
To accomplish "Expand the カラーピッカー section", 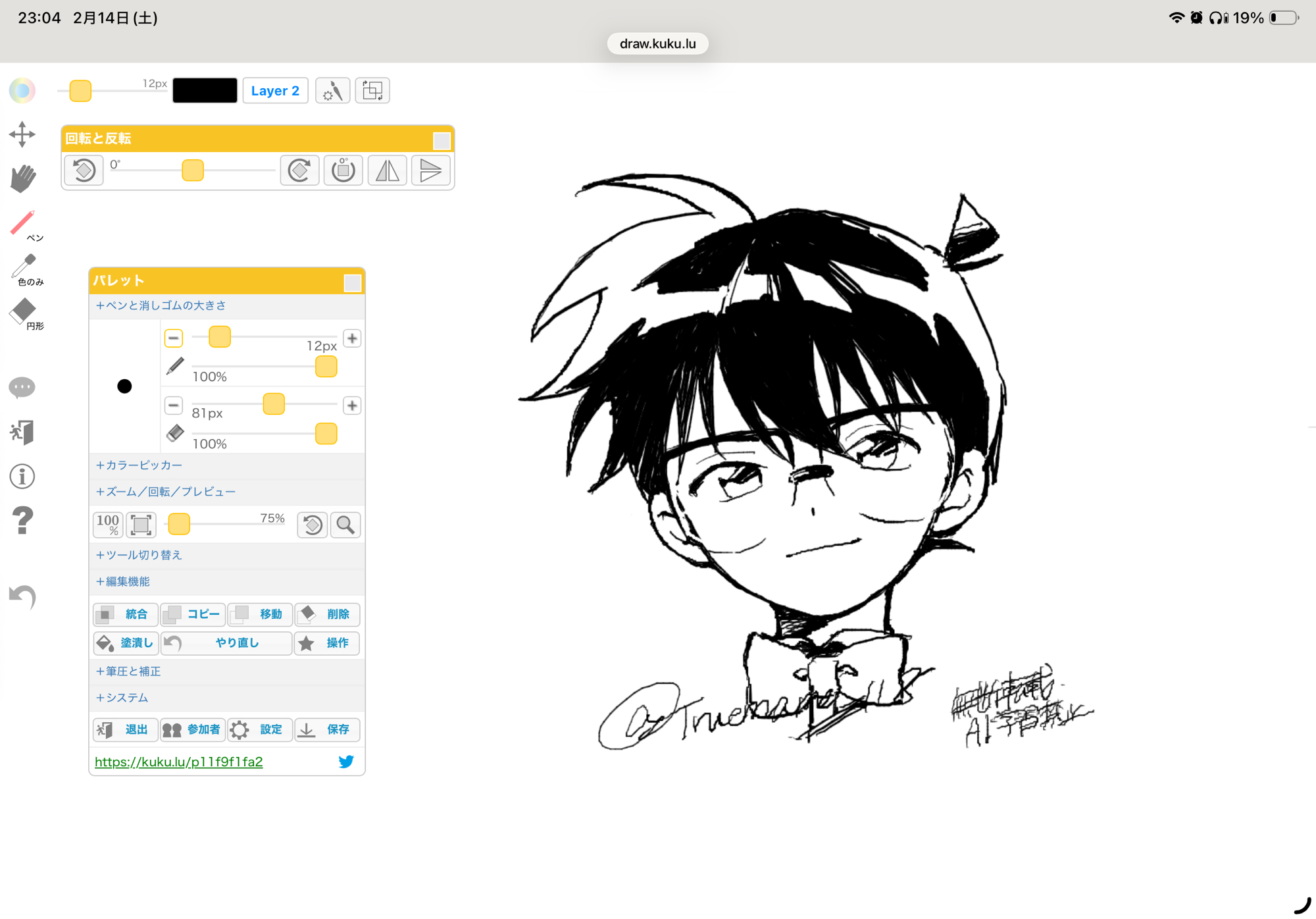I will coord(139,465).
